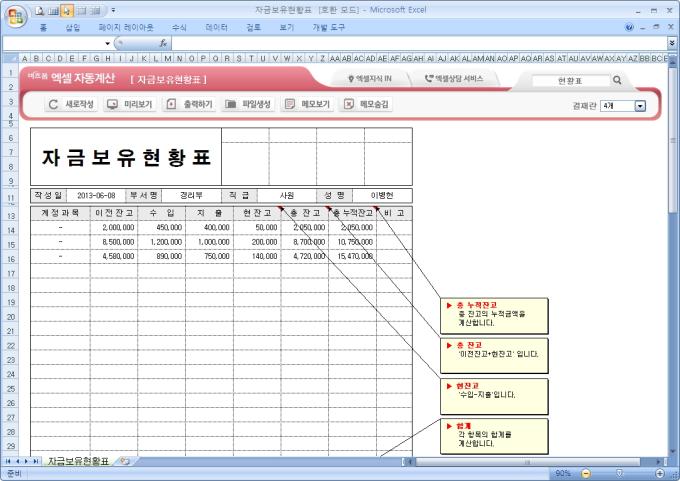Select the date cell 2013-06-08
This screenshot has height=481, width=680.
coord(96,196)
